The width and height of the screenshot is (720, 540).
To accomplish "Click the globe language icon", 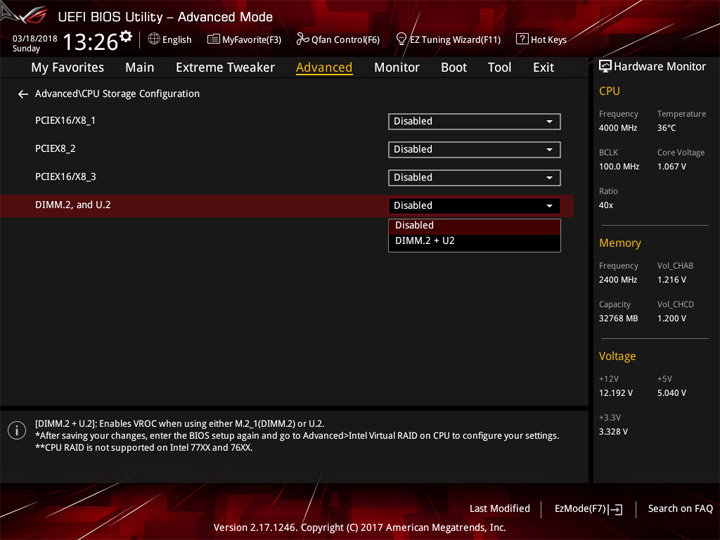I will click(154, 39).
